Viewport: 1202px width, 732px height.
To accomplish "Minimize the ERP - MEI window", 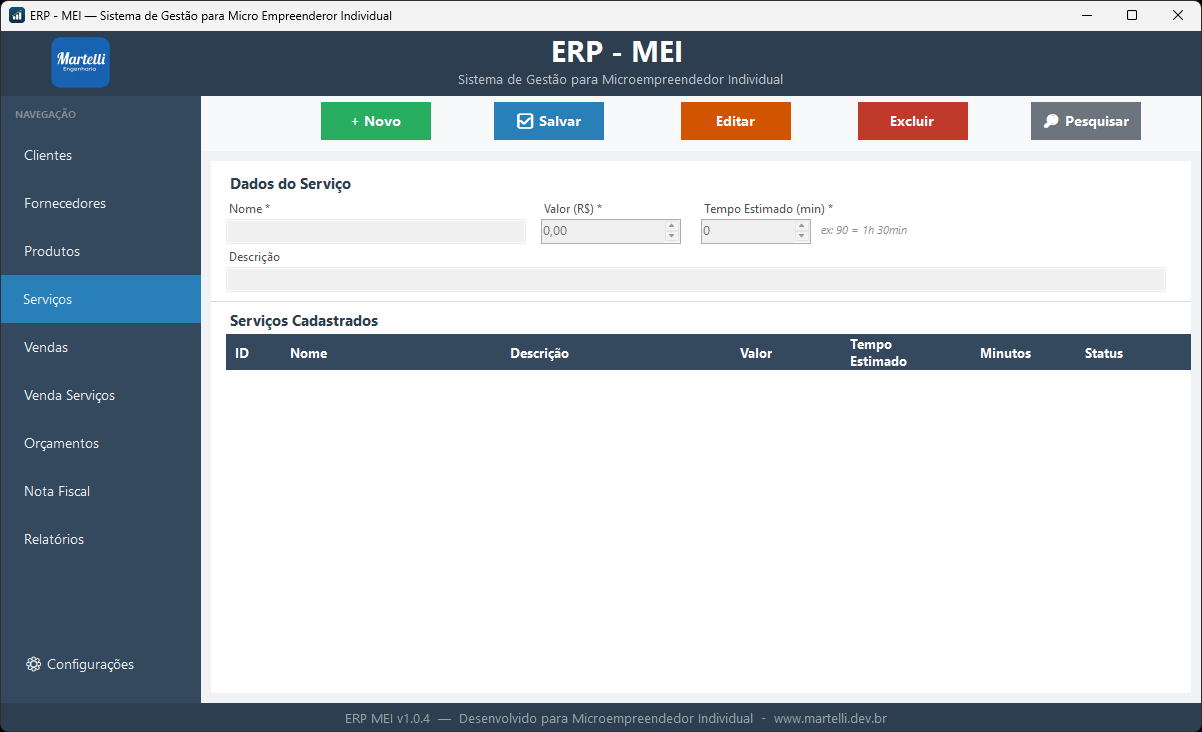I will 1086,15.
